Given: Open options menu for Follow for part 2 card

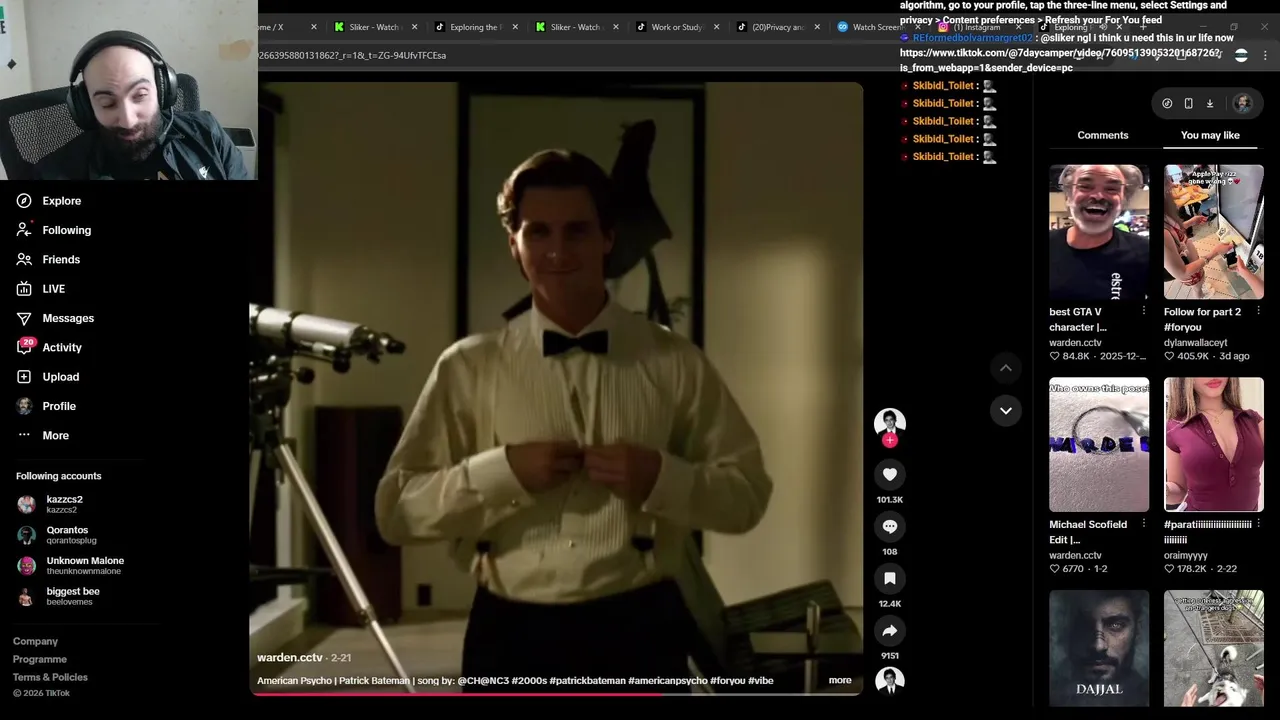Looking at the screenshot, I should point(1258,311).
